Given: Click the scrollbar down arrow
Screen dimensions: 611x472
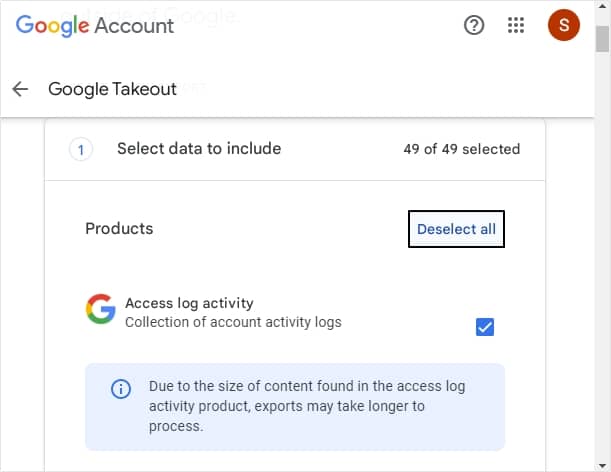Looking at the screenshot, I should [602, 465].
